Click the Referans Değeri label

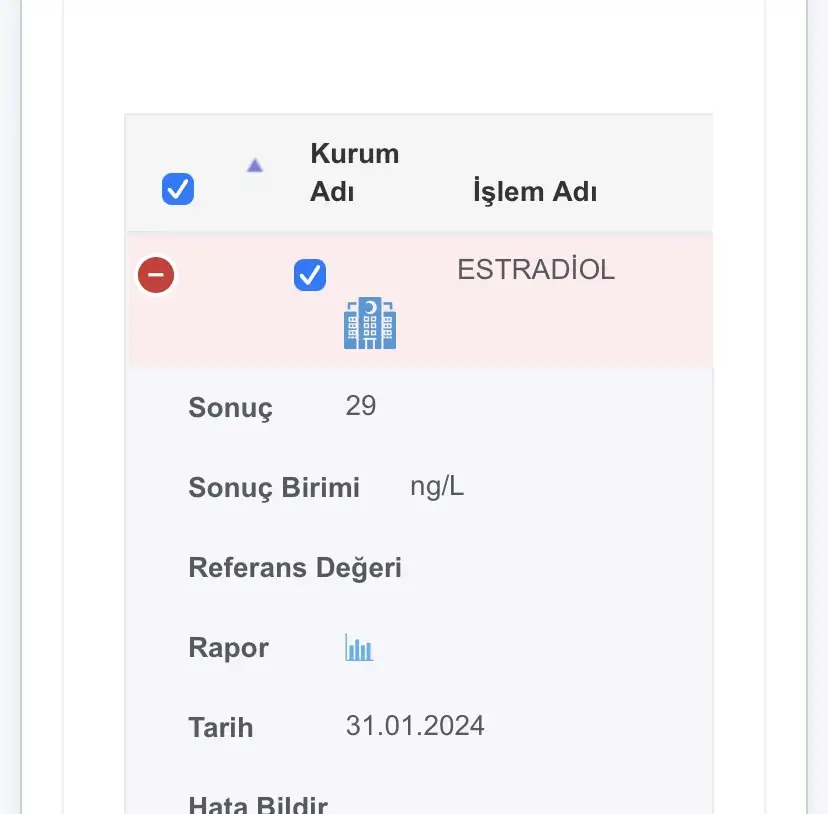click(x=295, y=568)
